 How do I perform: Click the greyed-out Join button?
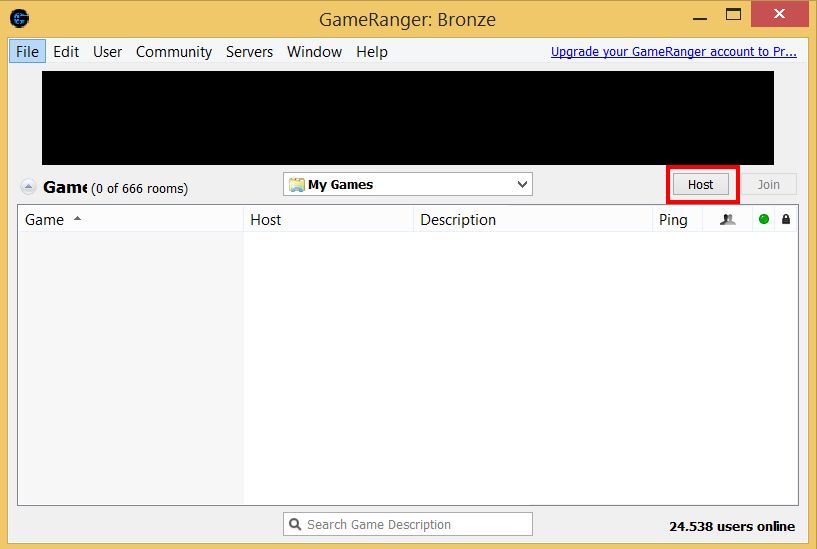click(x=769, y=184)
